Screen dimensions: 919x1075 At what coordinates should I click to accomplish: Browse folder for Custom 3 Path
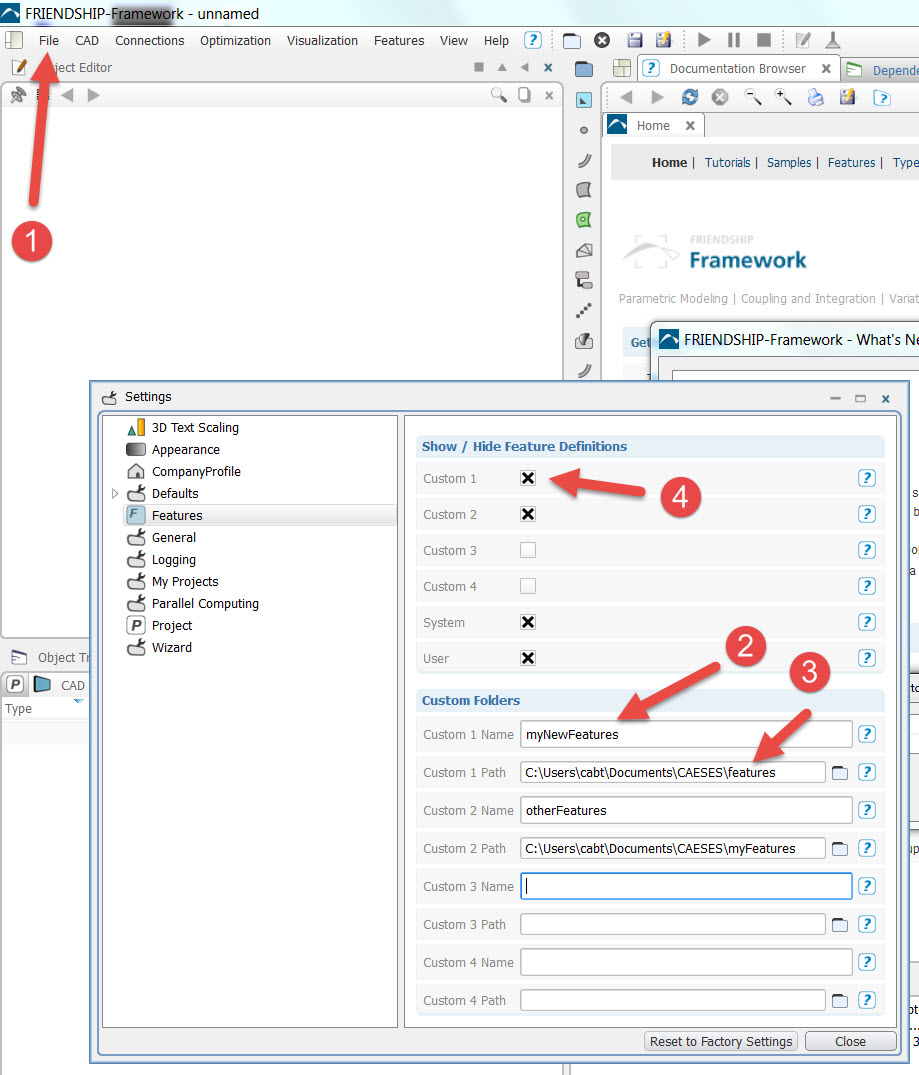839,925
